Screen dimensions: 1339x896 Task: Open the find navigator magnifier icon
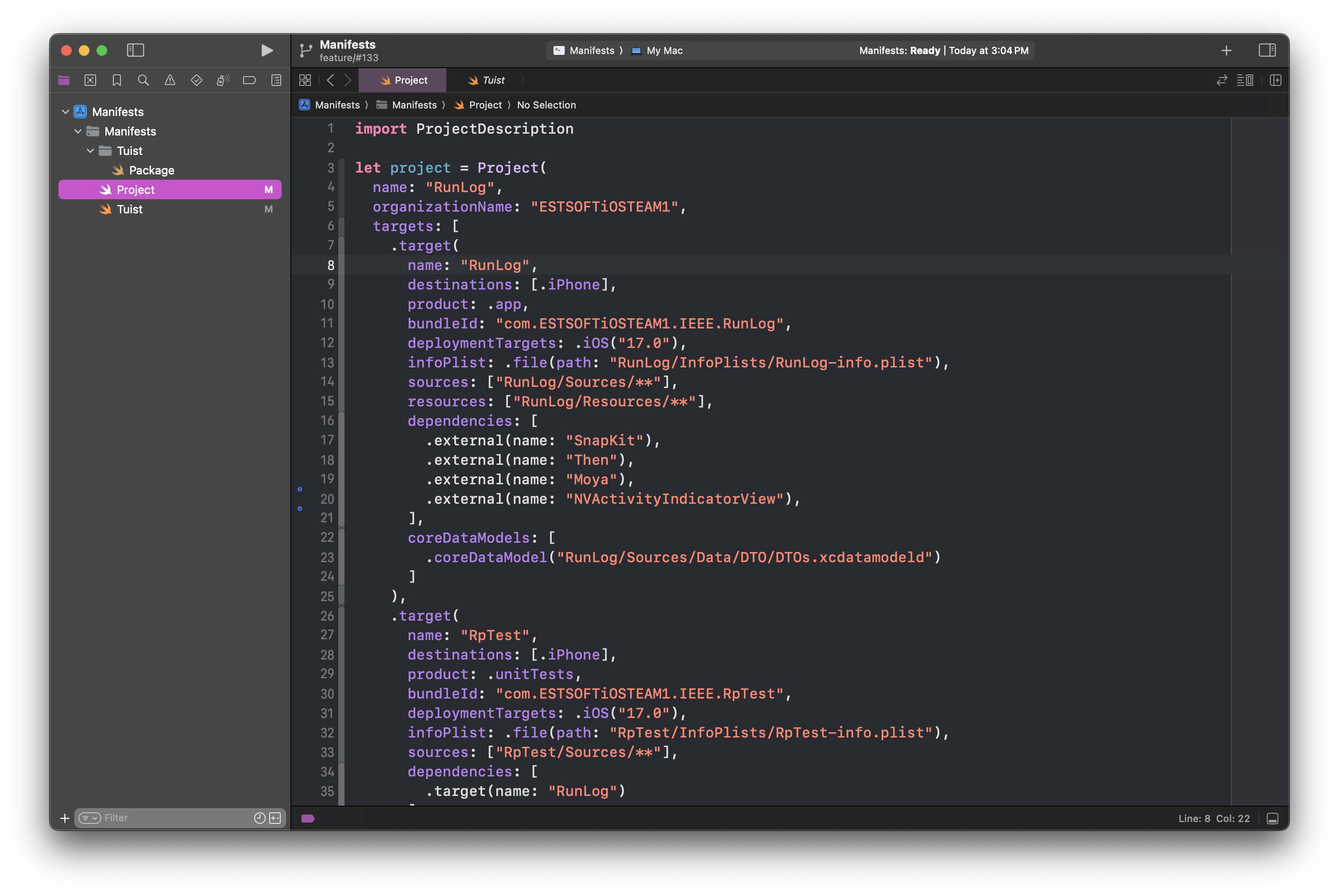(143, 80)
